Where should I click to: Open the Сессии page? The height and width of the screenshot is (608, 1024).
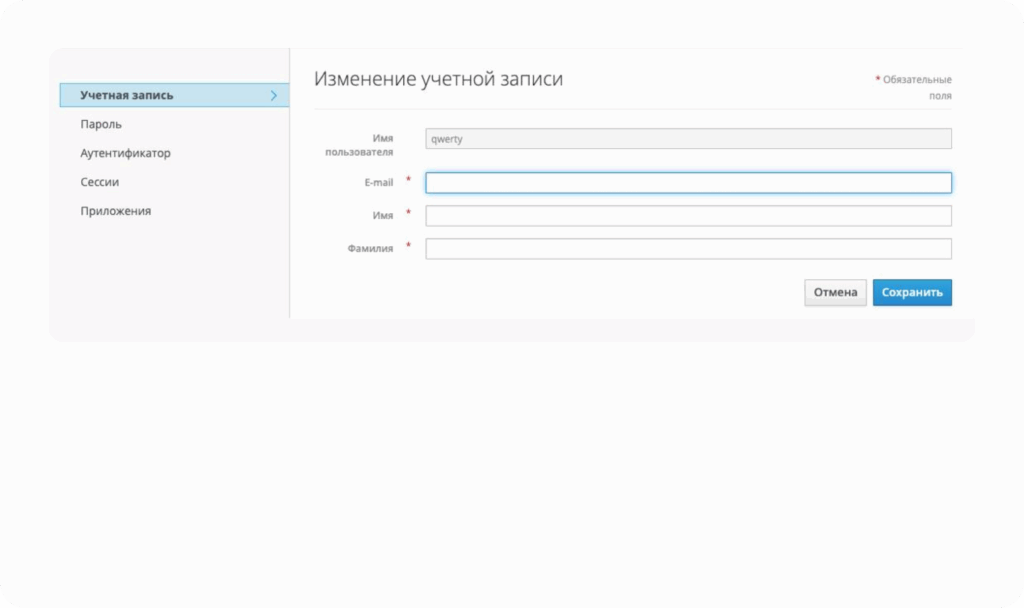[x=100, y=183]
